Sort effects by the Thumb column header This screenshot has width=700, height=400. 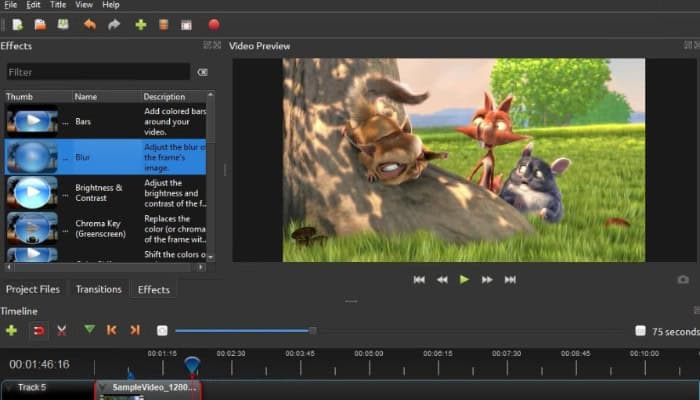38,96
